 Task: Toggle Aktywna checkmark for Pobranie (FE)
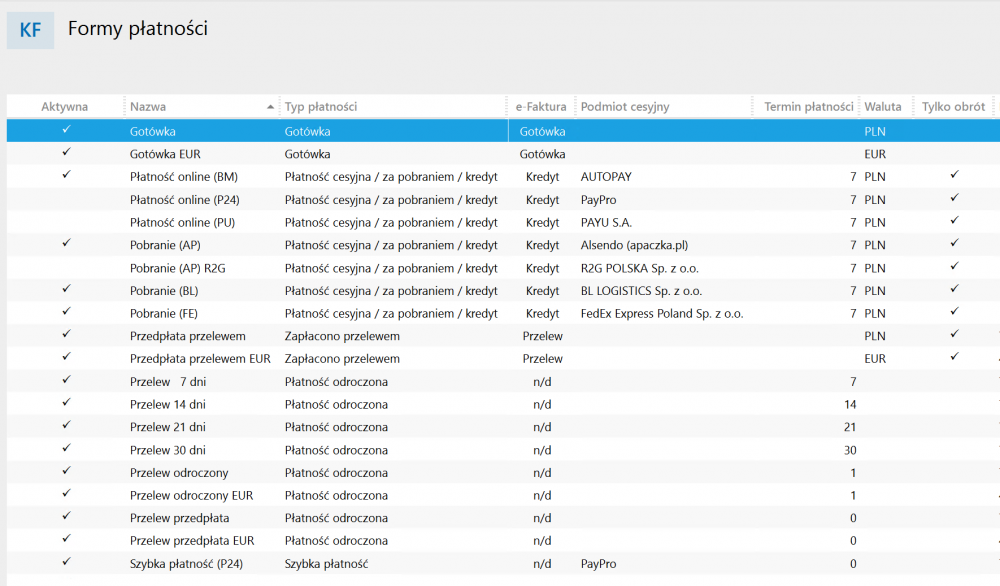tap(66, 311)
